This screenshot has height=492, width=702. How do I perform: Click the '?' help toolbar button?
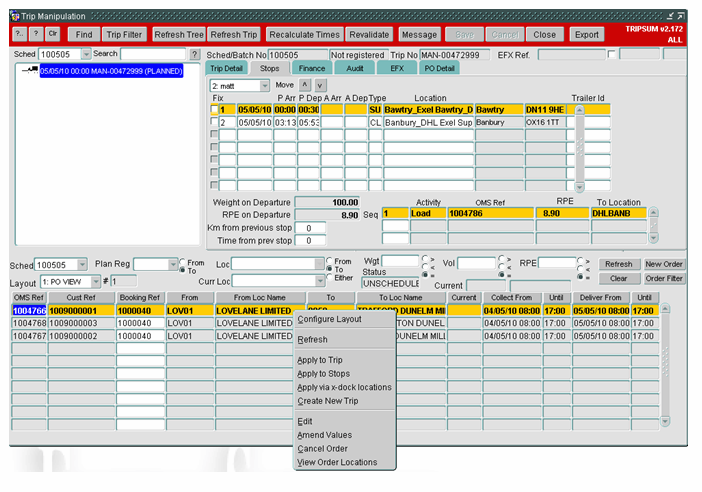[x=36, y=34]
